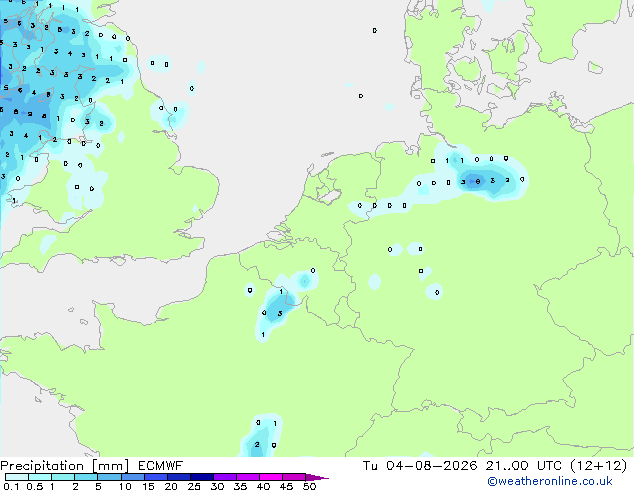Click the '21..00 UTC' time text
The width and height of the screenshot is (634, 490).
pos(524,466)
